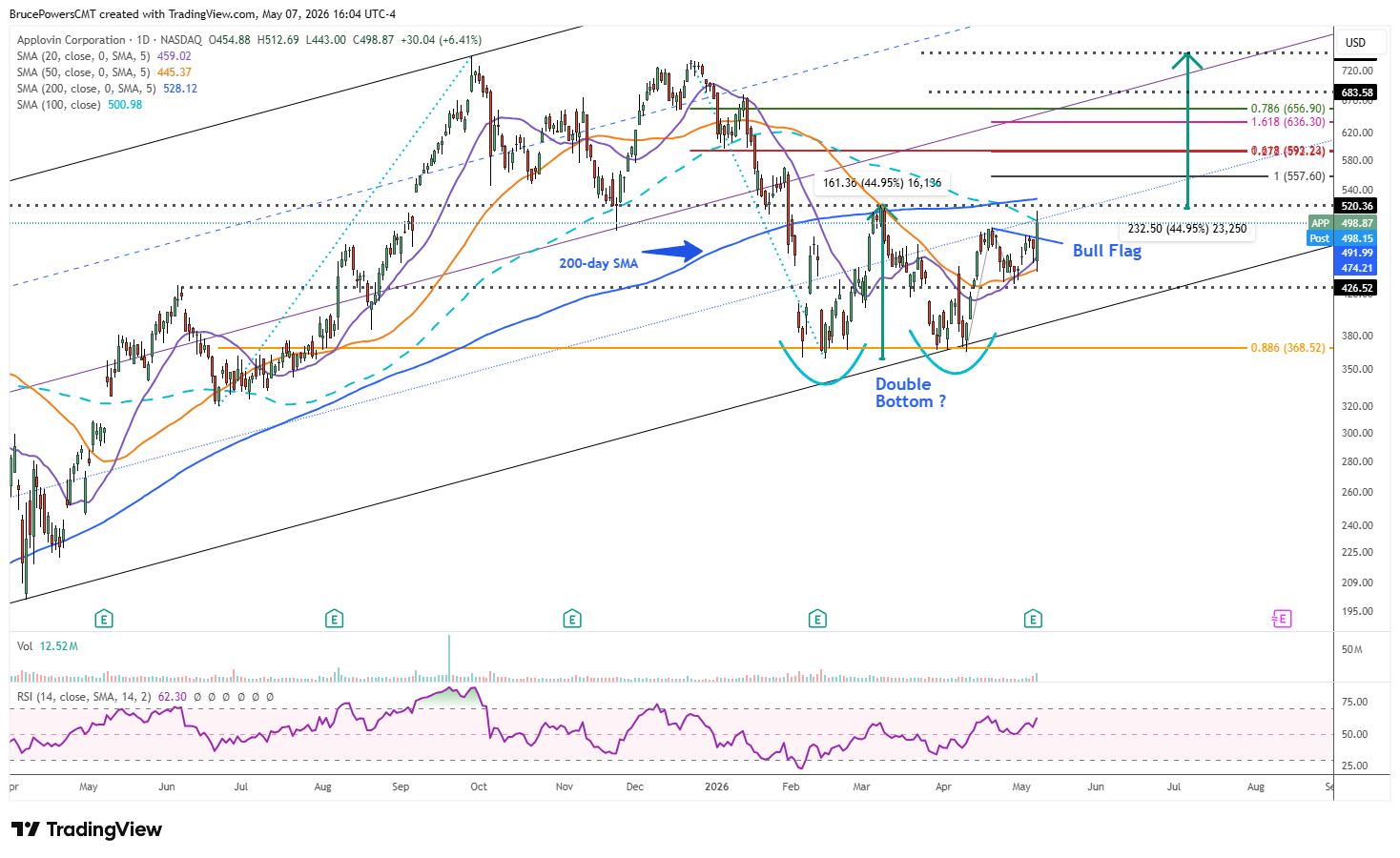Click the 380.00 price axis label

coord(1357,336)
